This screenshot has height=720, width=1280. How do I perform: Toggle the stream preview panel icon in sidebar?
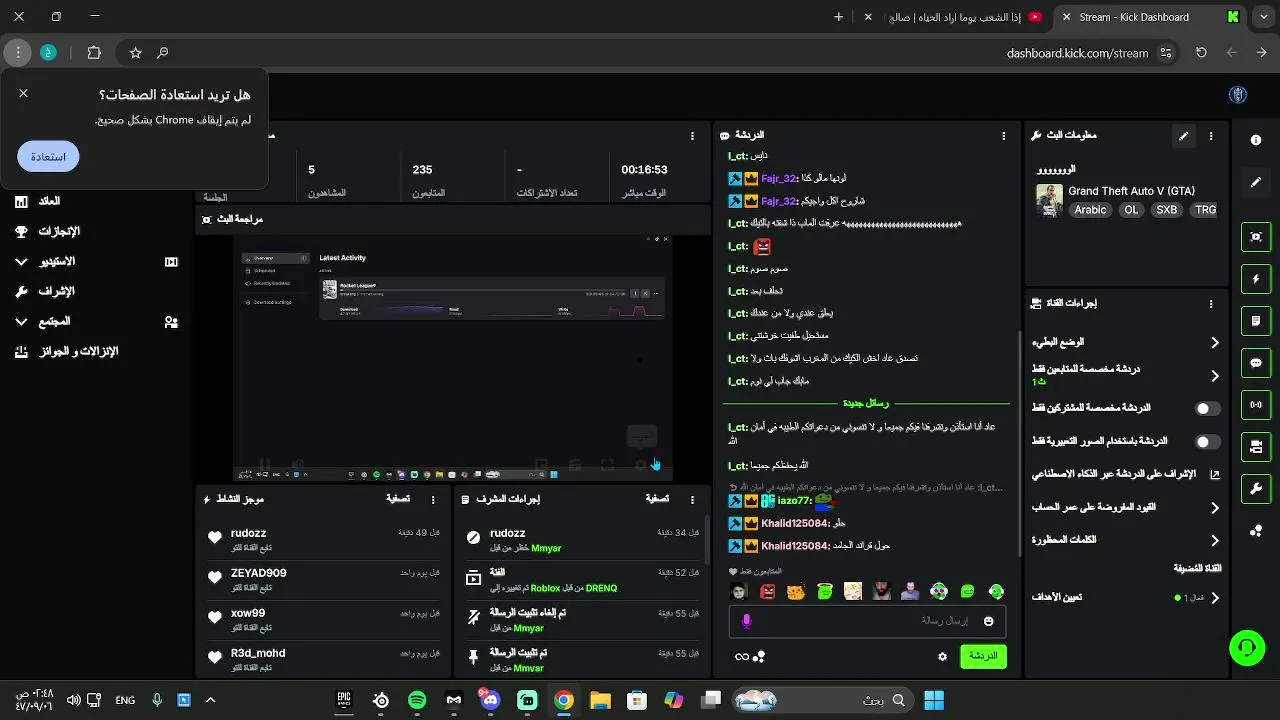[1256, 236]
